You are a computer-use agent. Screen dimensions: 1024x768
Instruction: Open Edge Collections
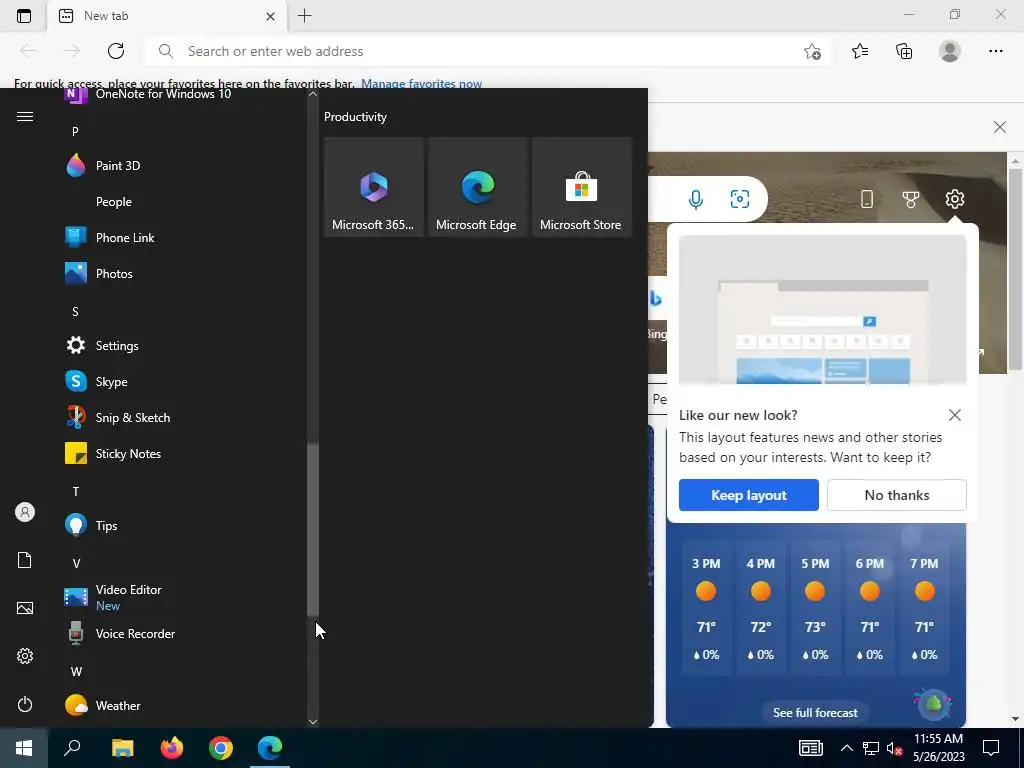click(x=904, y=51)
